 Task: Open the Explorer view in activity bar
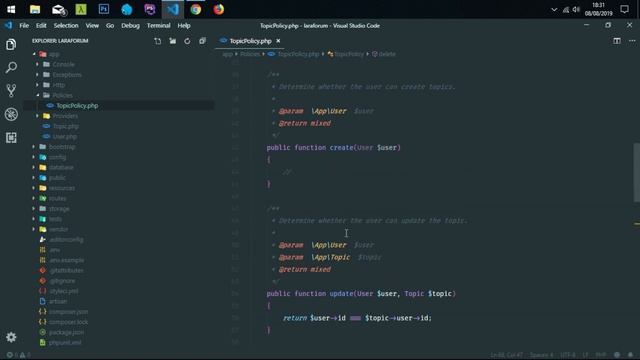[11, 44]
